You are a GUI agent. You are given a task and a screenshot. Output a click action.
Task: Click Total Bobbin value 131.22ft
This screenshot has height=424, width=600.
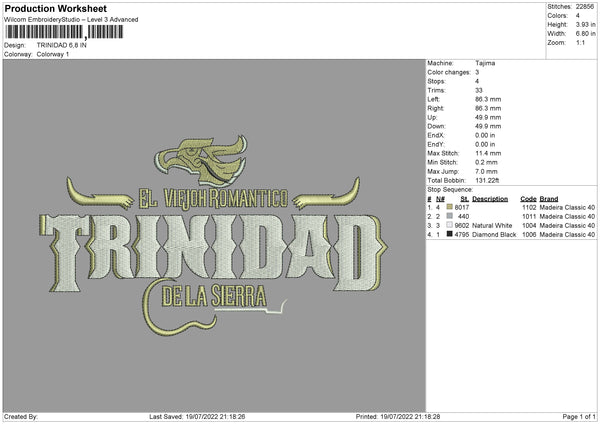(487, 180)
